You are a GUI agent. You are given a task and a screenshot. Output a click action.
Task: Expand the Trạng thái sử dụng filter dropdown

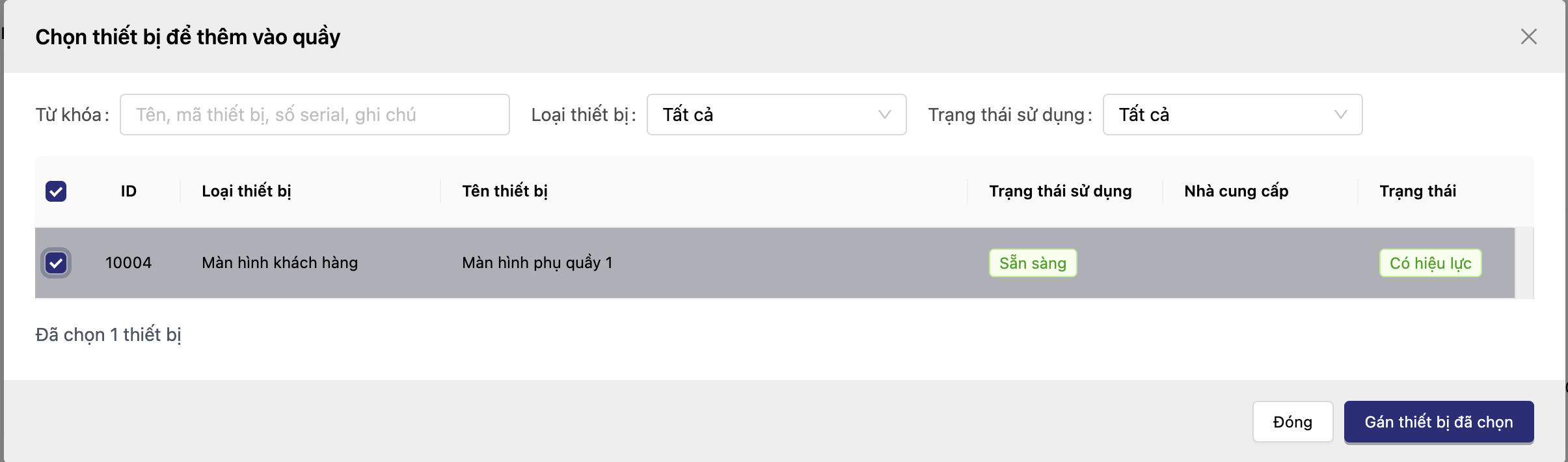click(1232, 115)
